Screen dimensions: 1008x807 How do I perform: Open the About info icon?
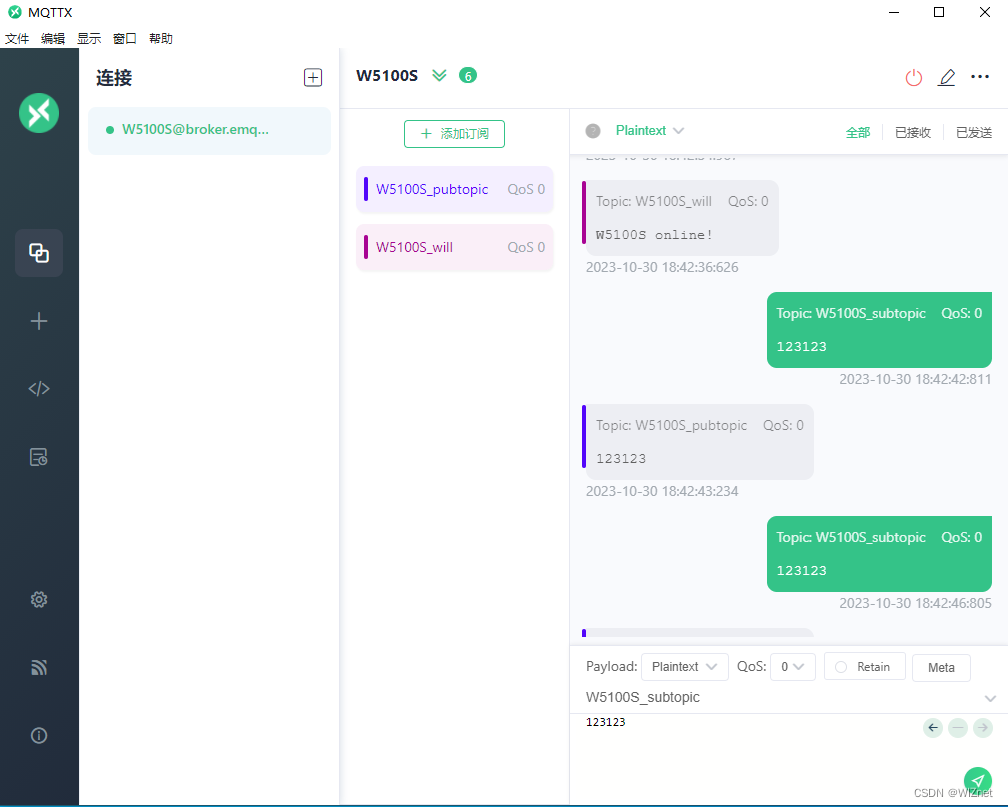[39, 736]
